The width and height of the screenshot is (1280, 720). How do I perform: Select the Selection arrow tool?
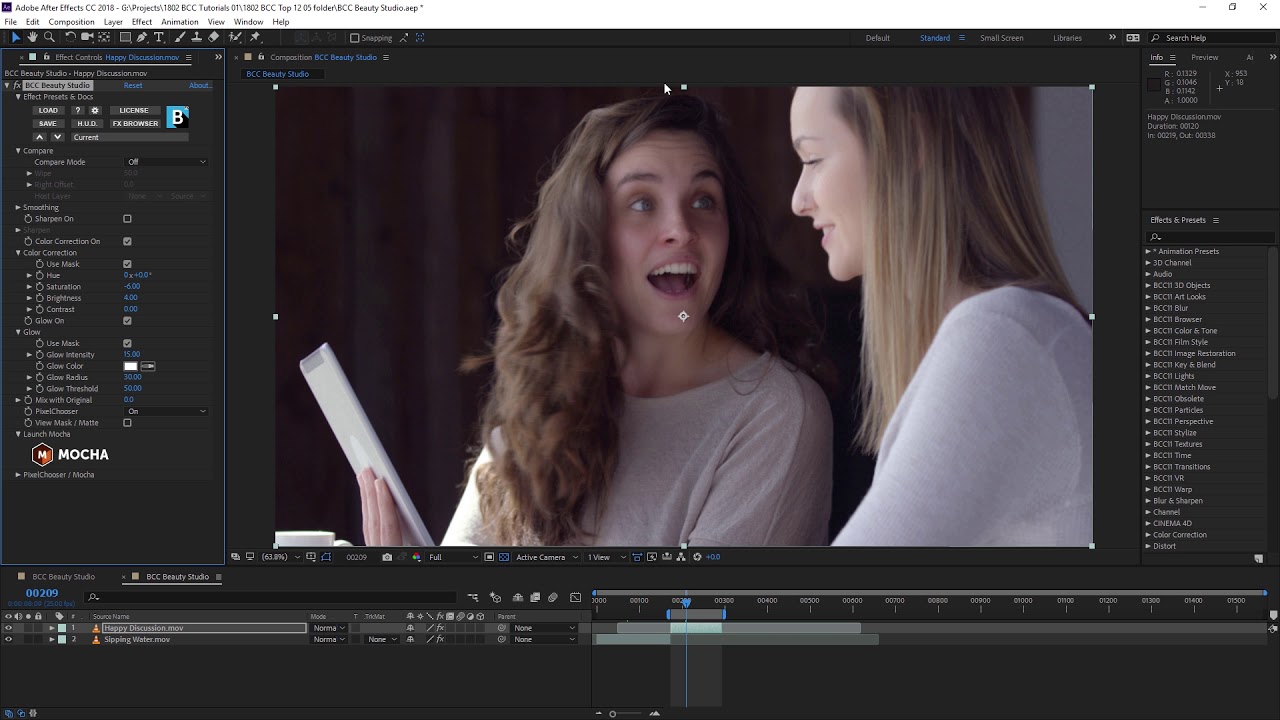(x=16, y=37)
